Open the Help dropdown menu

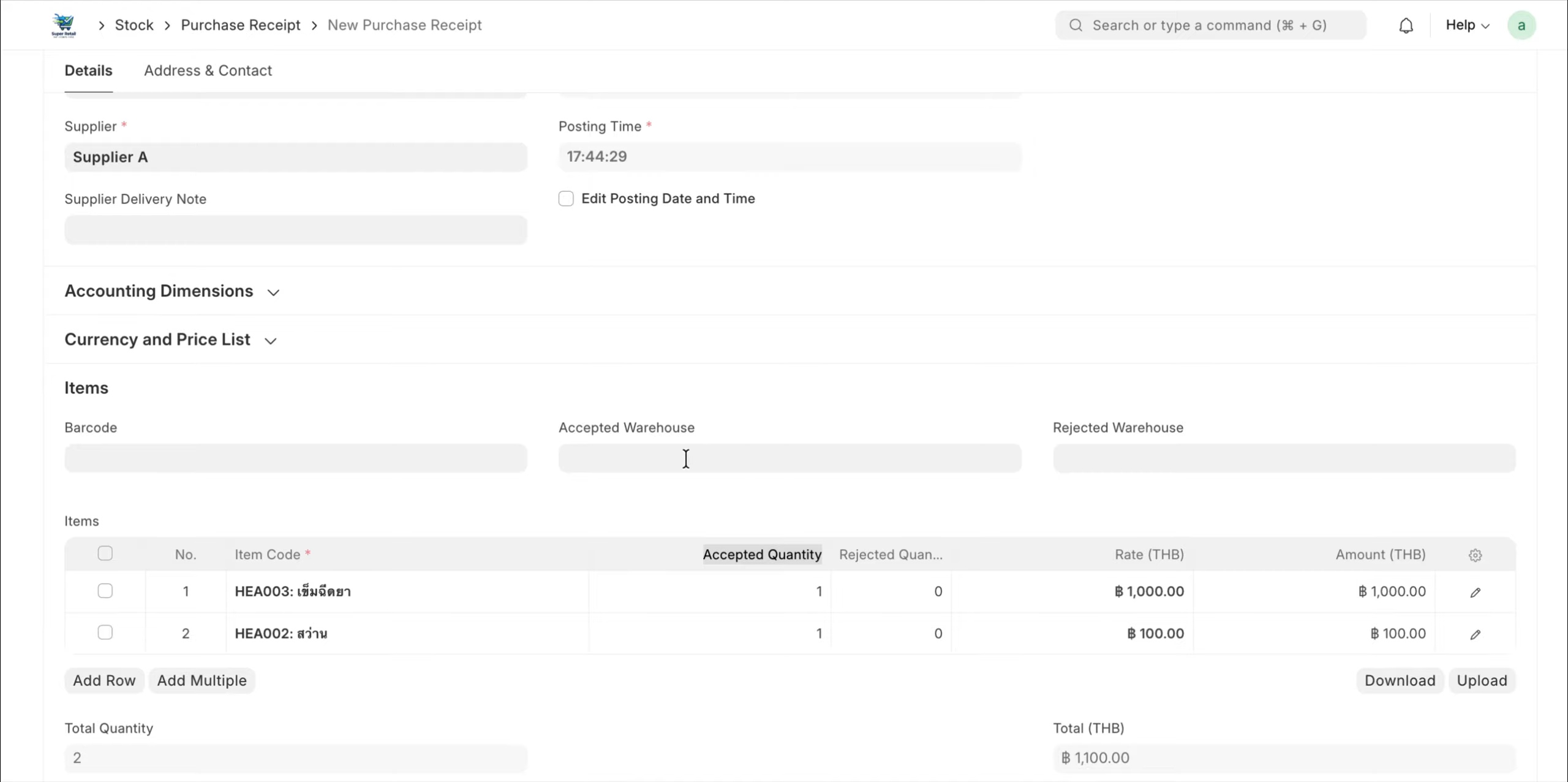[1468, 25]
